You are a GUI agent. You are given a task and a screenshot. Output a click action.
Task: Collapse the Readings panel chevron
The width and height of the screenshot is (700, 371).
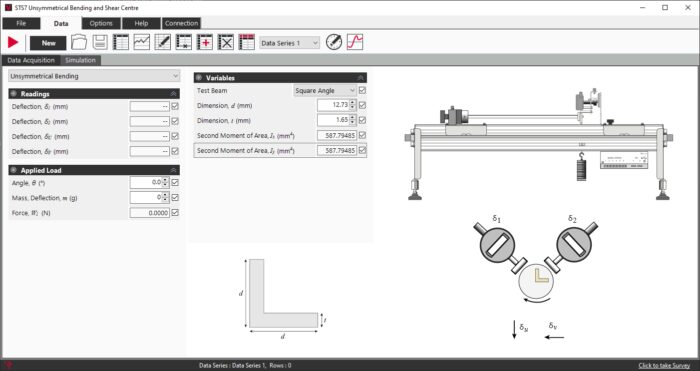click(173, 94)
